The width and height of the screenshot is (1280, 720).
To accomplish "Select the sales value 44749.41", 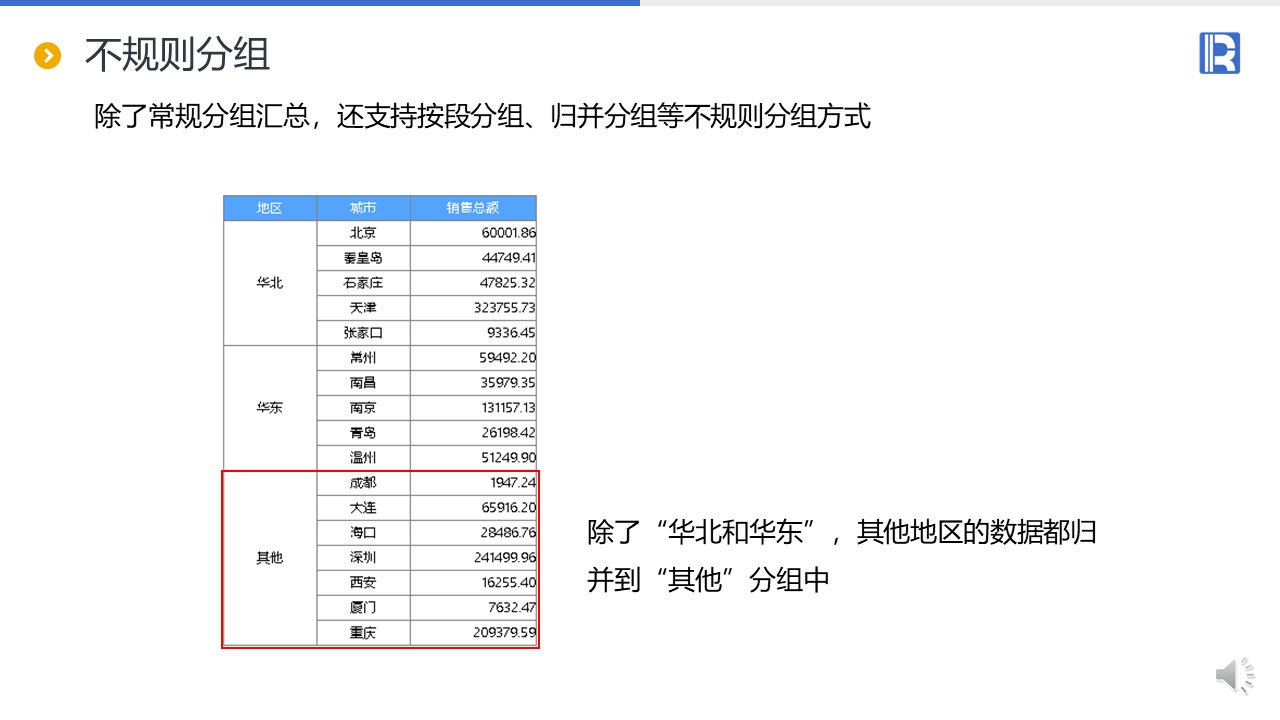I will [508, 258].
